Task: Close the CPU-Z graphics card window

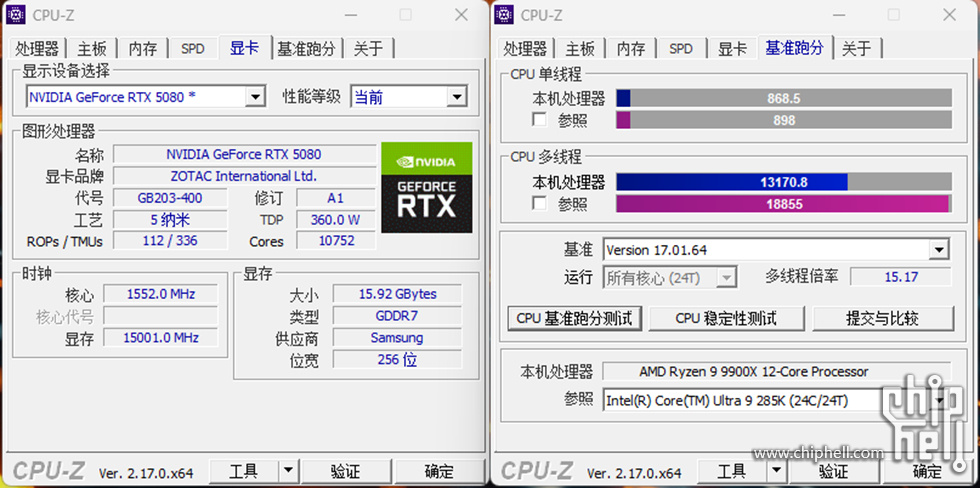Action: (x=461, y=15)
